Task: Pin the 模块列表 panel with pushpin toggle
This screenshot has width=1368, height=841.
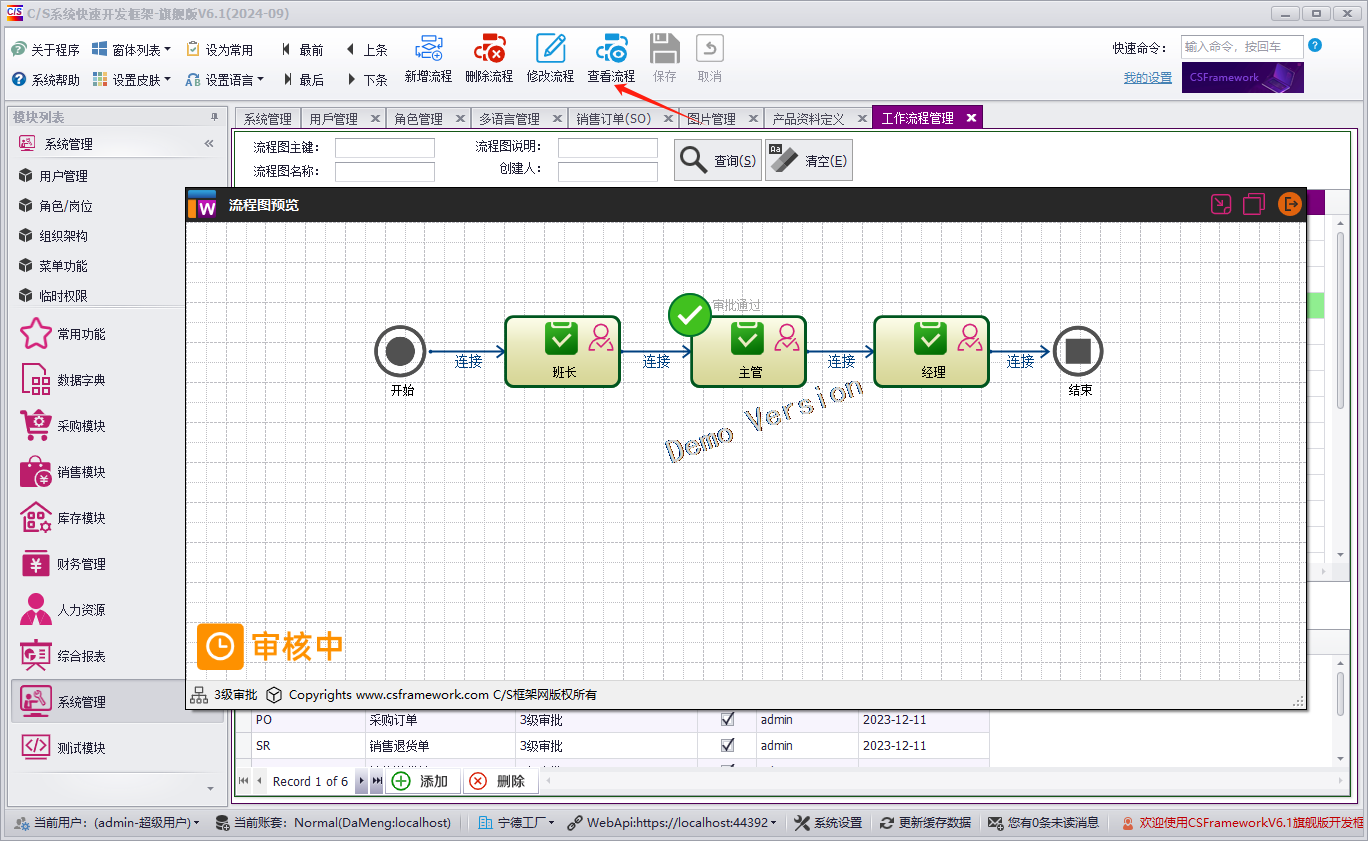Action: [x=213, y=115]
